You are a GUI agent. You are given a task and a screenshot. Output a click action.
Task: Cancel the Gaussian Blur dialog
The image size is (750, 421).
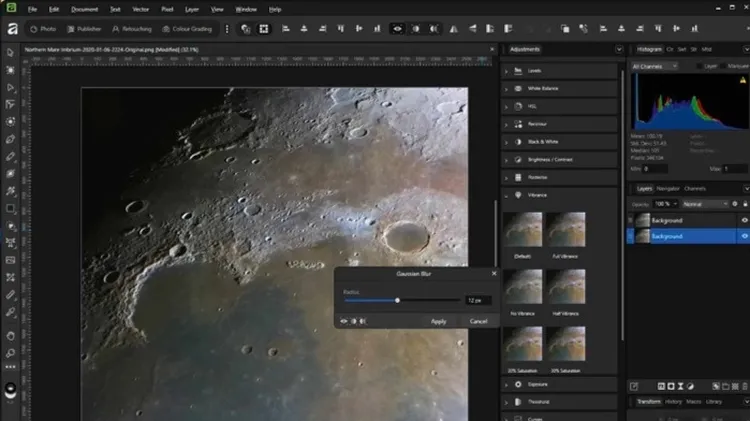[x=478, y=321]
